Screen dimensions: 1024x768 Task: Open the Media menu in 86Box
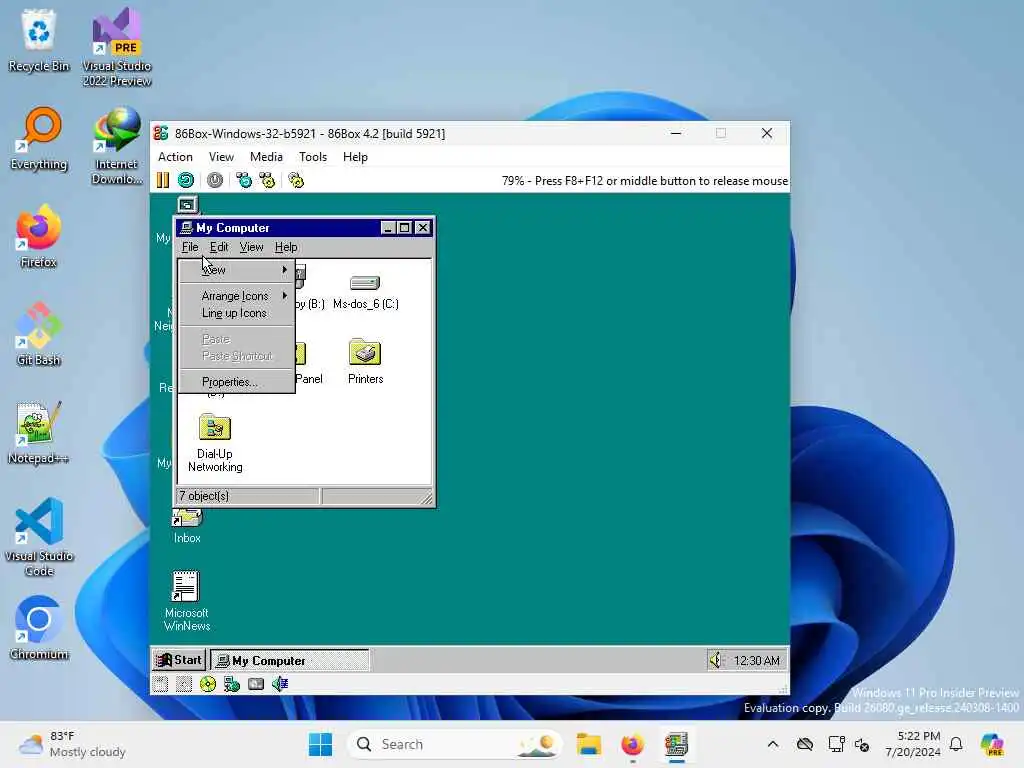[266, 157]
